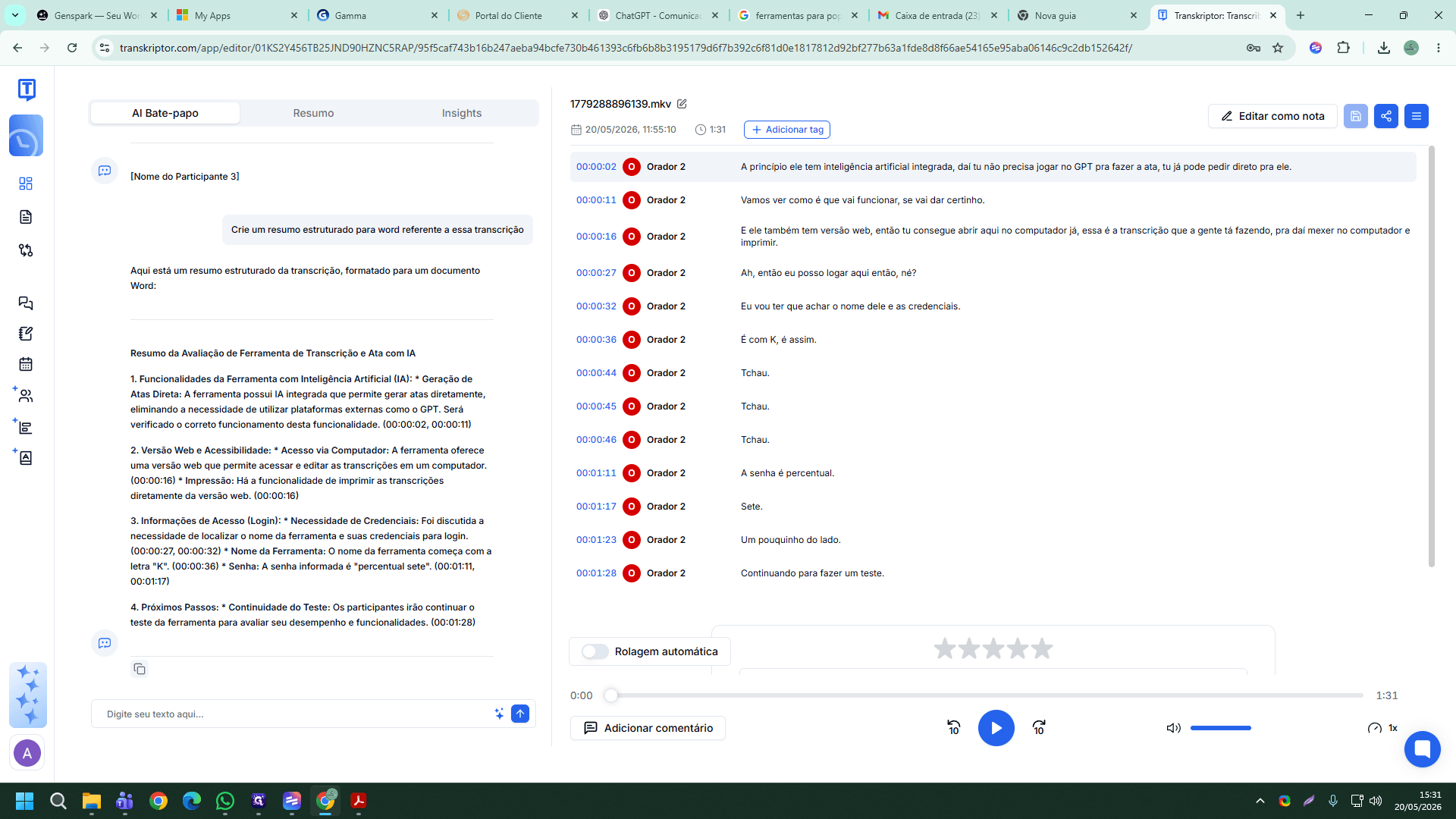Change playback speed 1x control

coord(1383,728)
